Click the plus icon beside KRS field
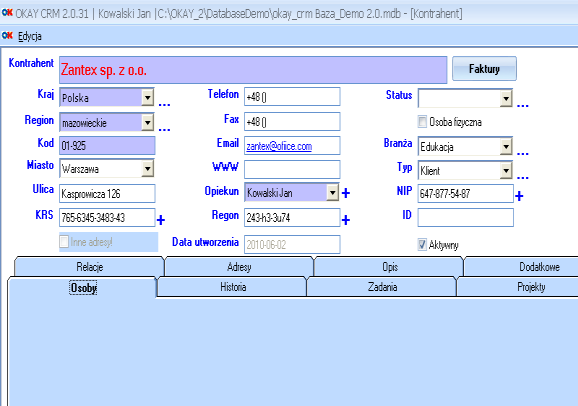This screenshot has width=578, height=406. click(x=161, y=220)
